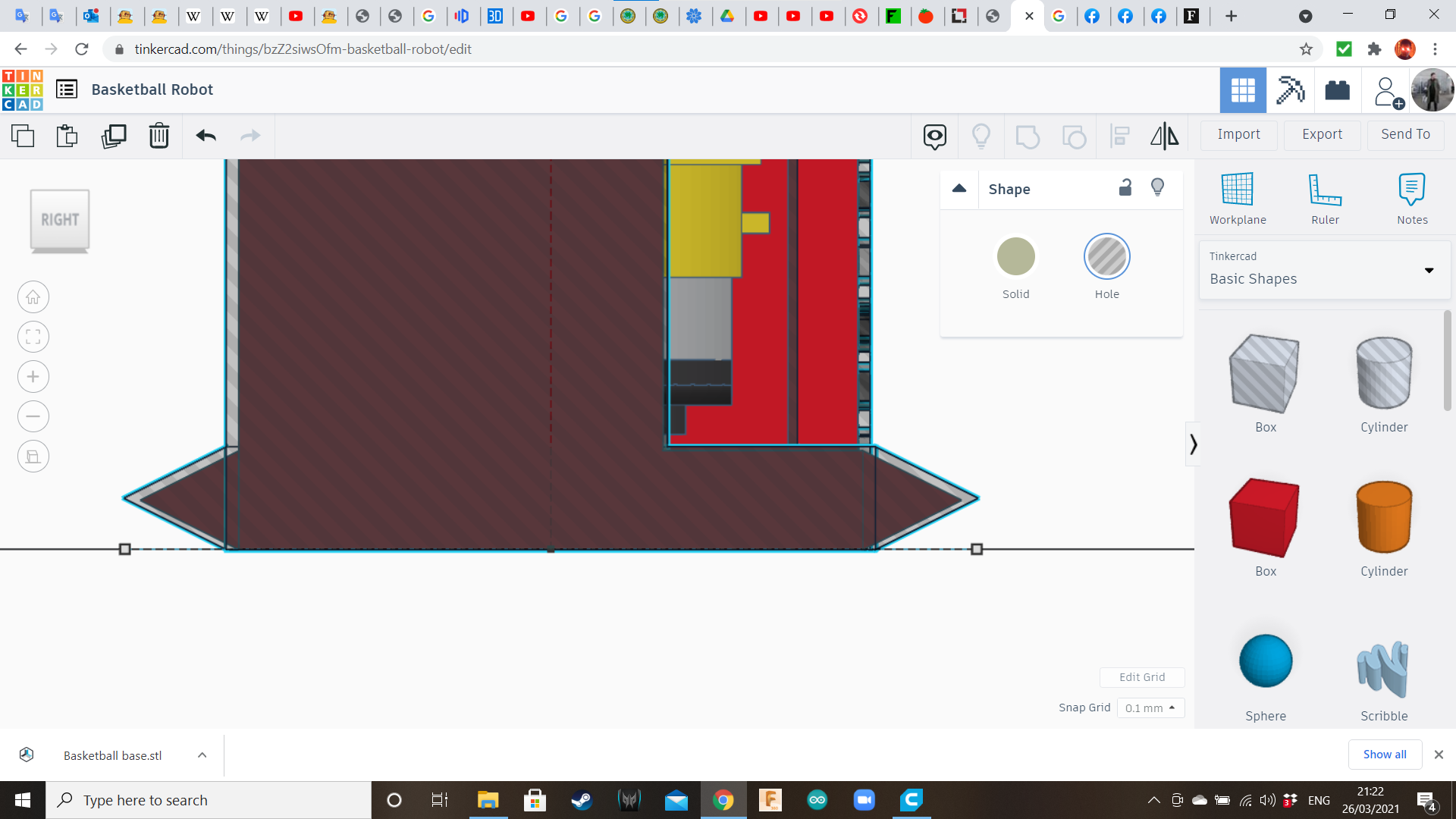Group the selected shapes
Screen dimensions: 1456x819
[x=1028, y=136]
